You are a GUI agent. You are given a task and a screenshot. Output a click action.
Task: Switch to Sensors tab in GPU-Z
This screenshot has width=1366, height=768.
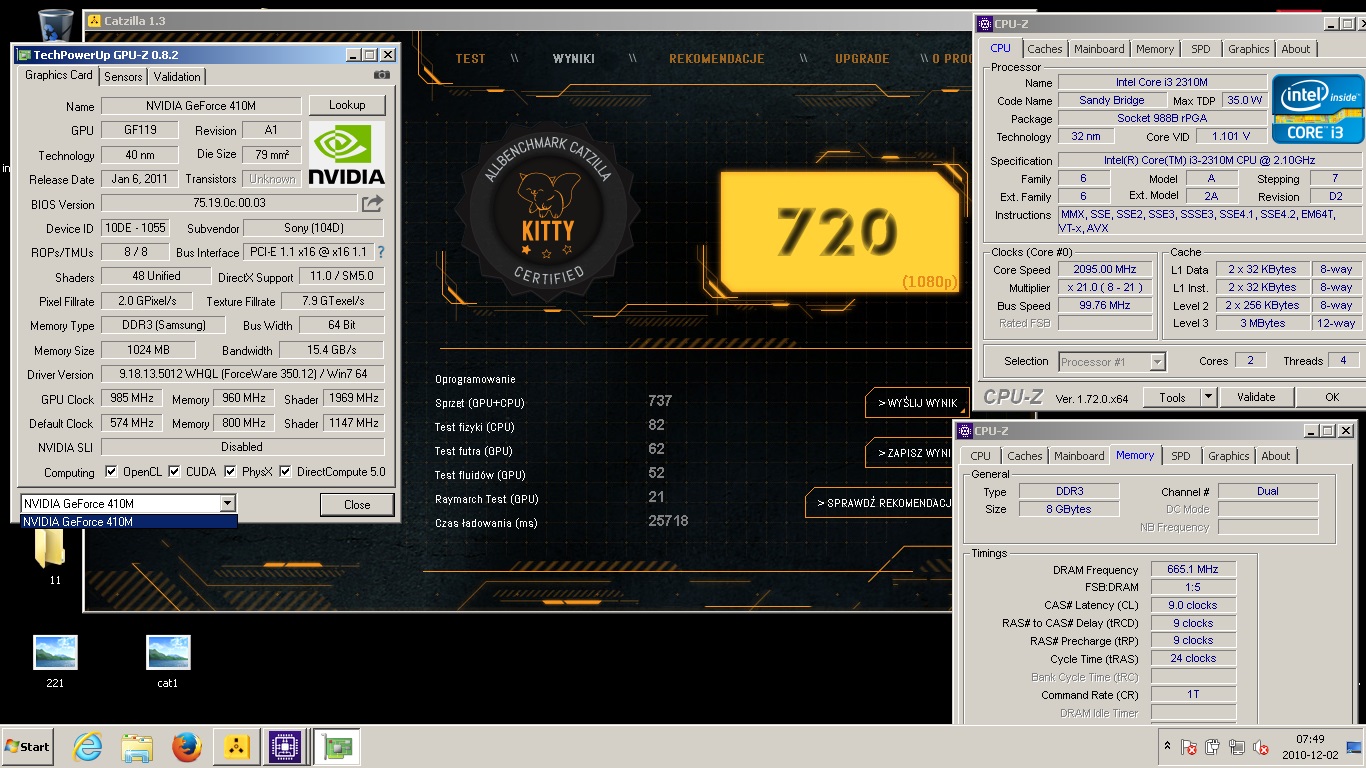(123, 76)
